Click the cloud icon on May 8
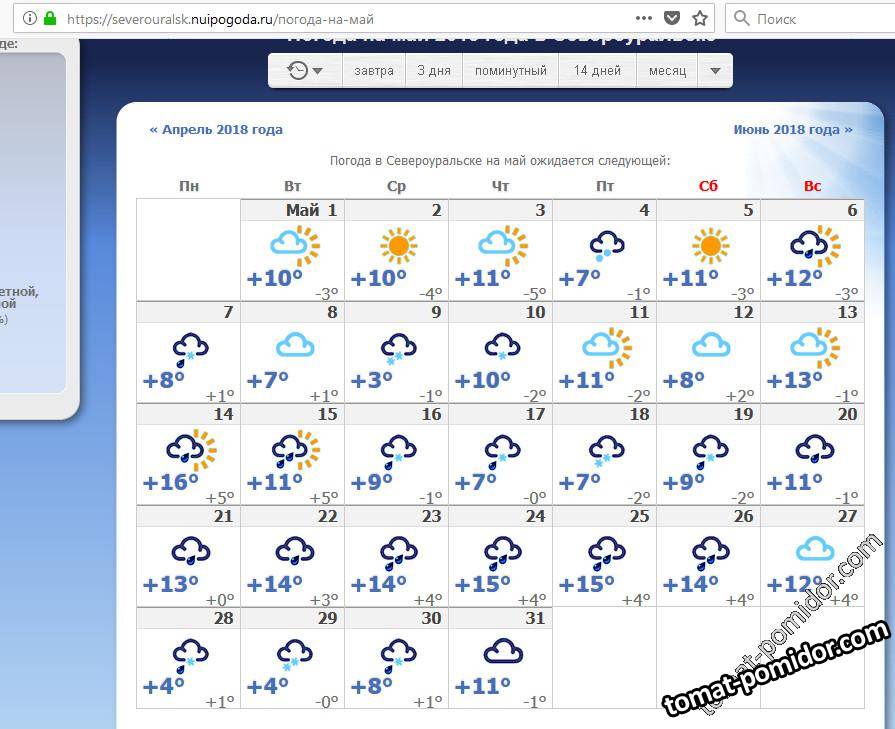This screenshot has height=729, width=895. click(x=294, y=347)
